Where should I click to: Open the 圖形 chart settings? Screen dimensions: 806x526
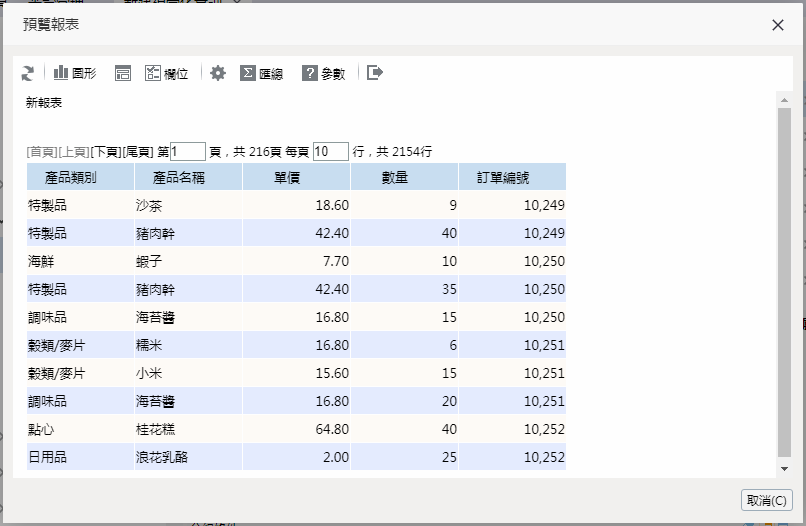pos(75,73)
